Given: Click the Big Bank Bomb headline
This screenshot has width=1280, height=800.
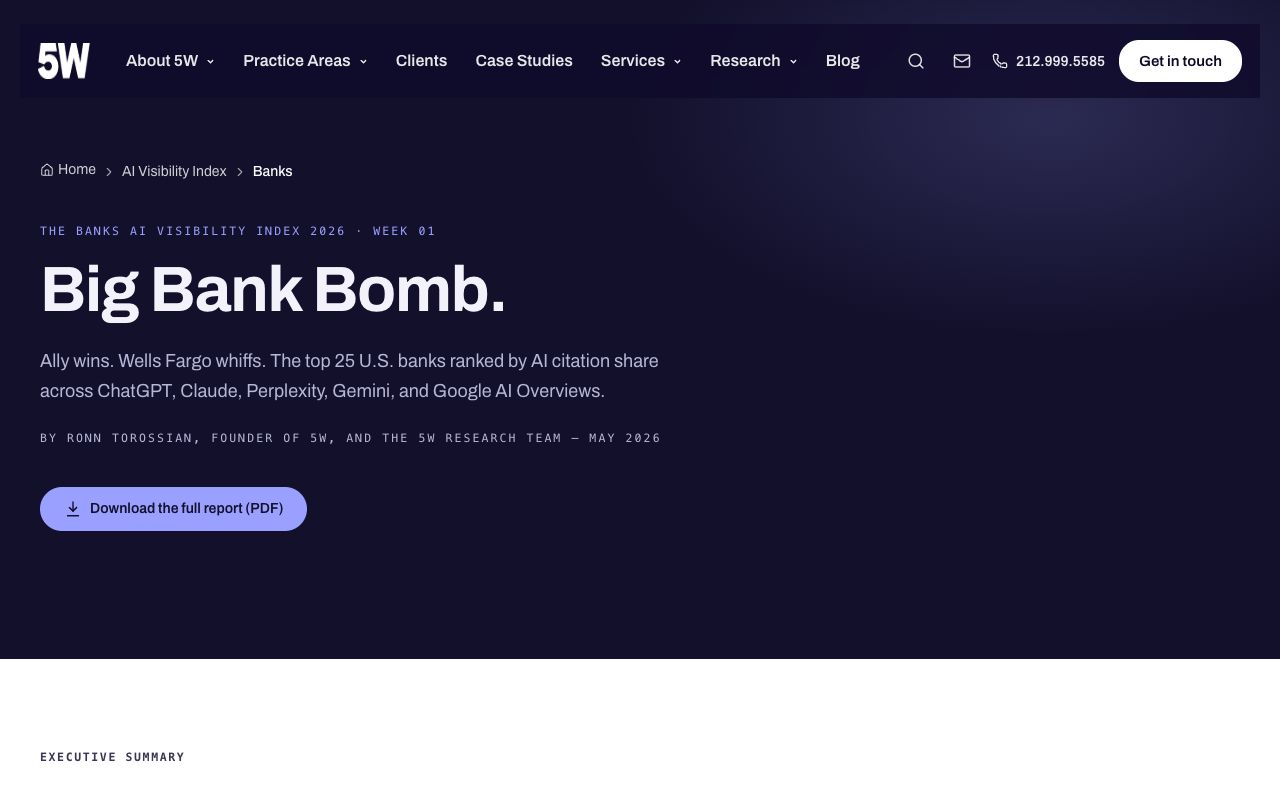Looking at the screenshot, I should coord(273,291).
